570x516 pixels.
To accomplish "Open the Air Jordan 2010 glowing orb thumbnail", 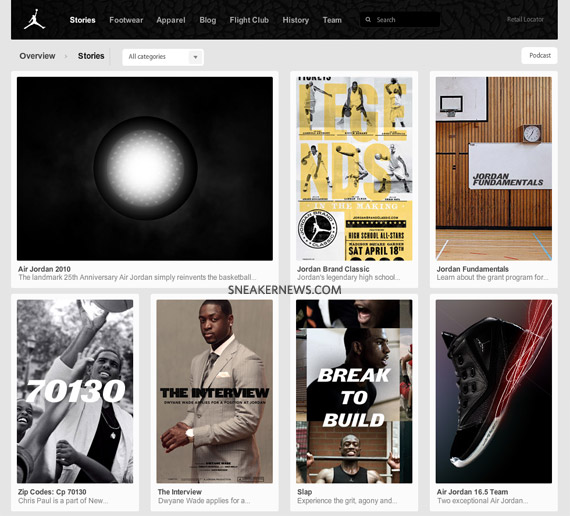I will click(145, 168).
